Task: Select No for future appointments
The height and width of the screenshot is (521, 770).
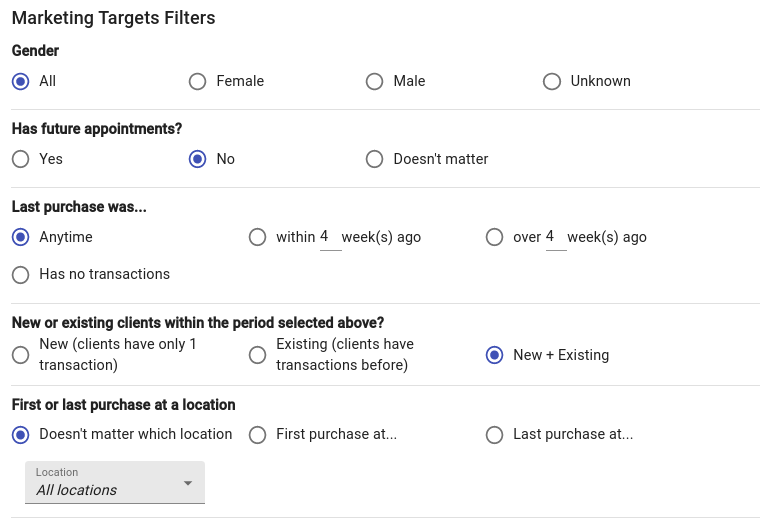Action: 198,159
